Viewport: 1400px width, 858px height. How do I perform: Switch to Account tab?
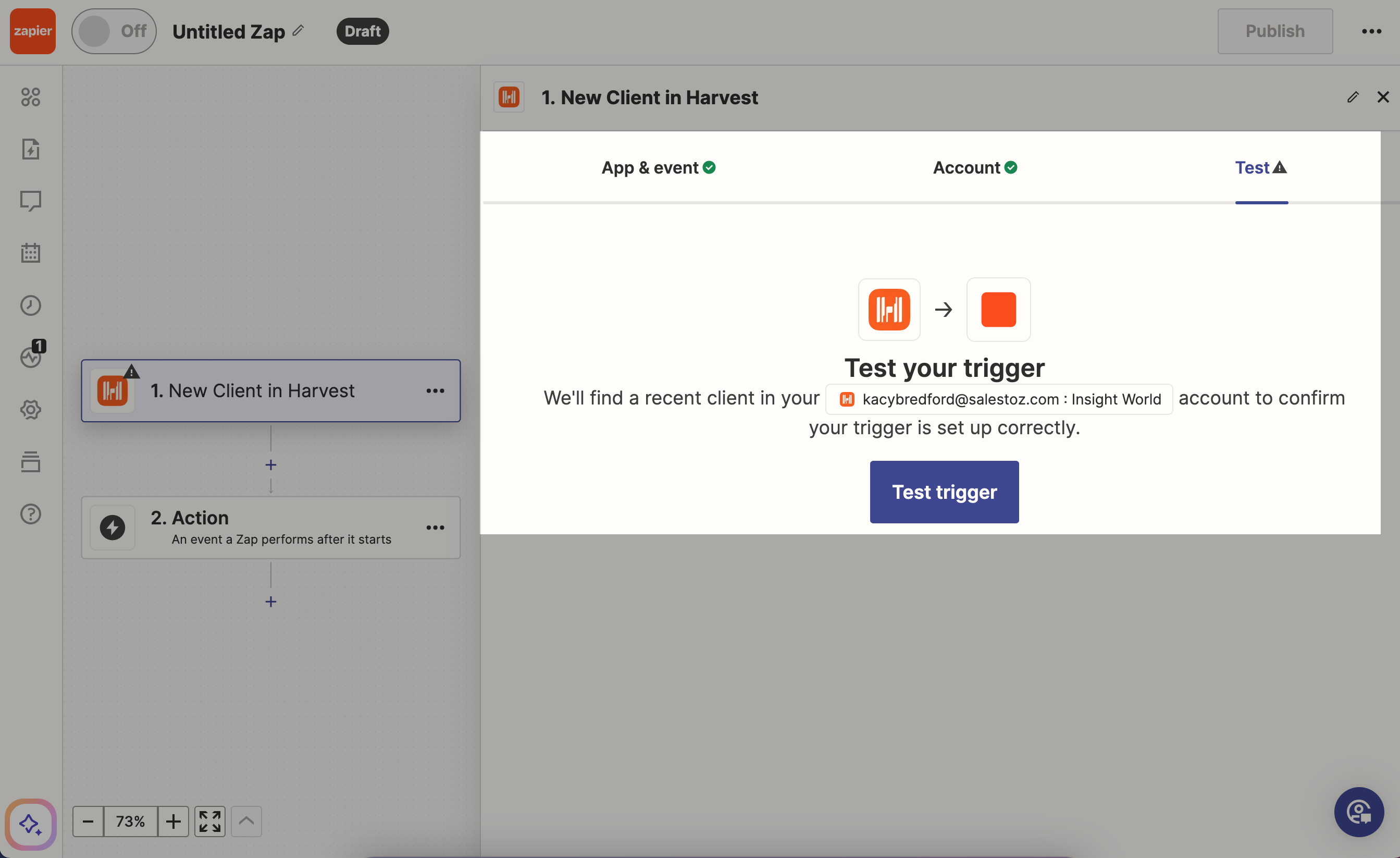coord(975,168)
